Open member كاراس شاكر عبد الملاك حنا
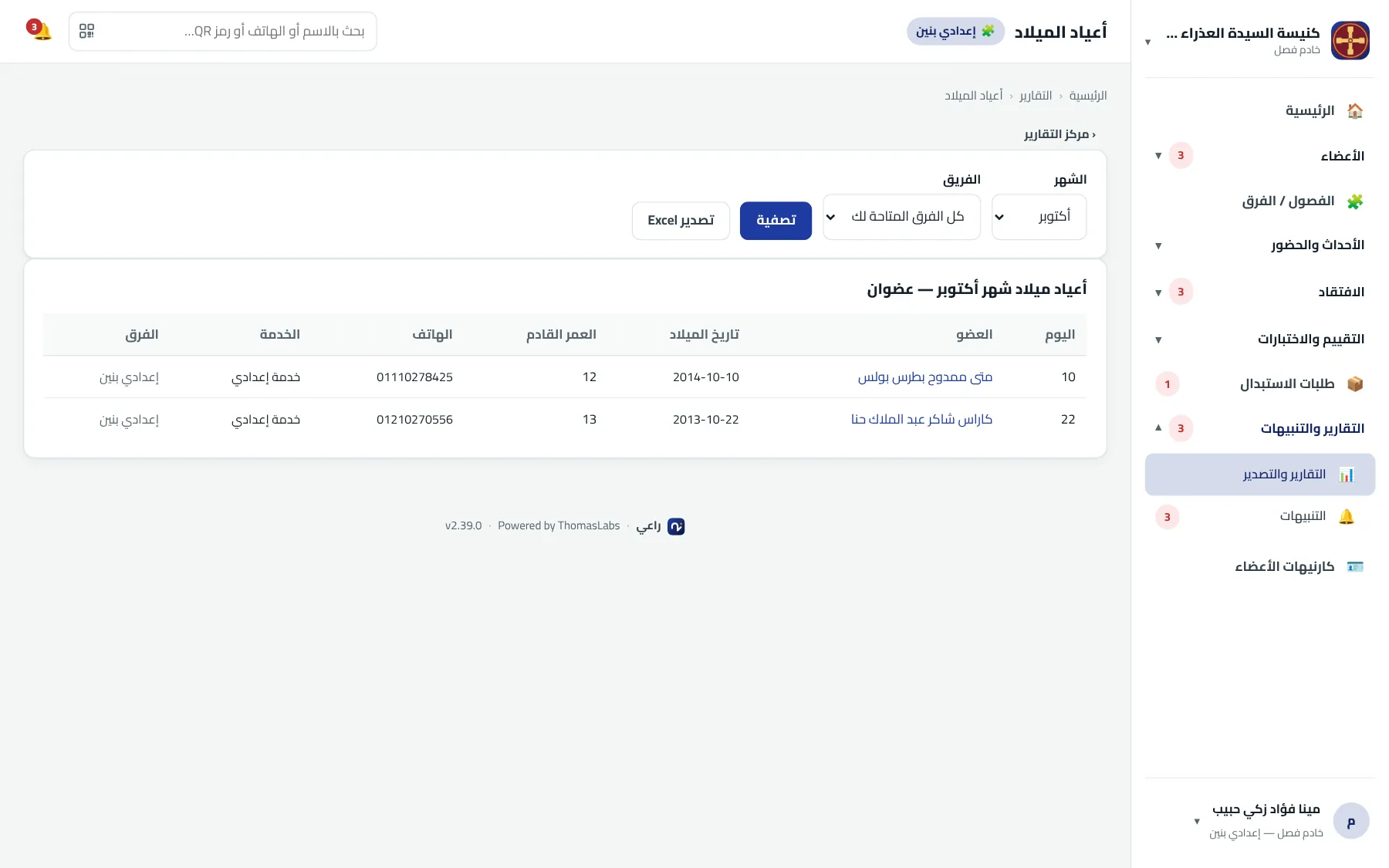1389x868 pixels. [921, 420]
